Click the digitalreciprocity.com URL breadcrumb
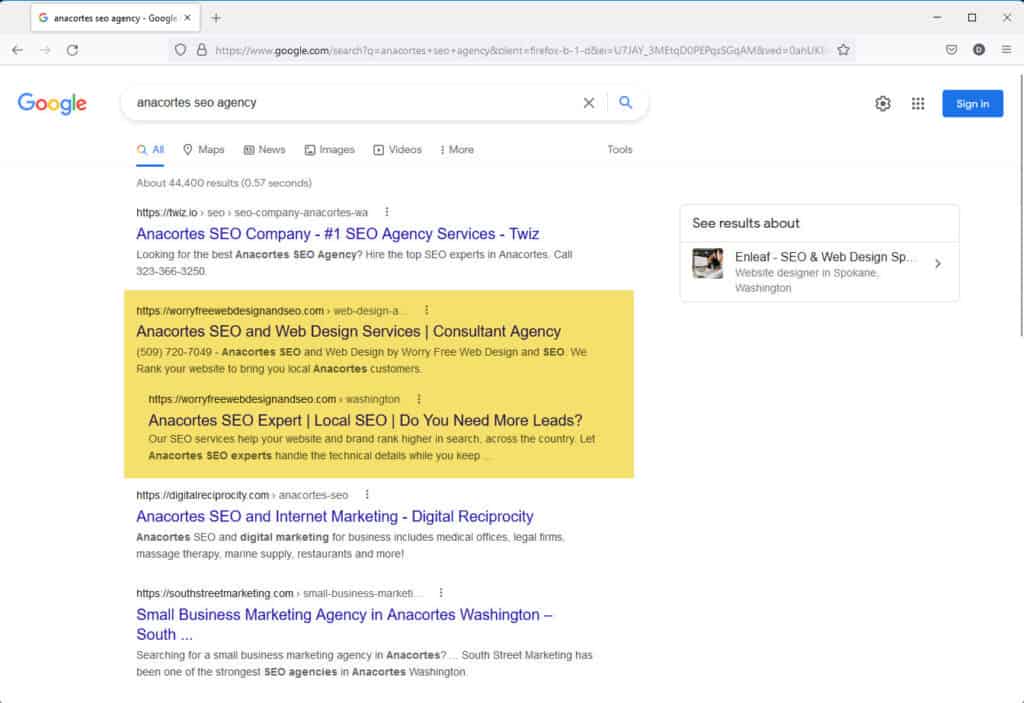The width and height of the screenshot is (1024, 703). (242, 495)
